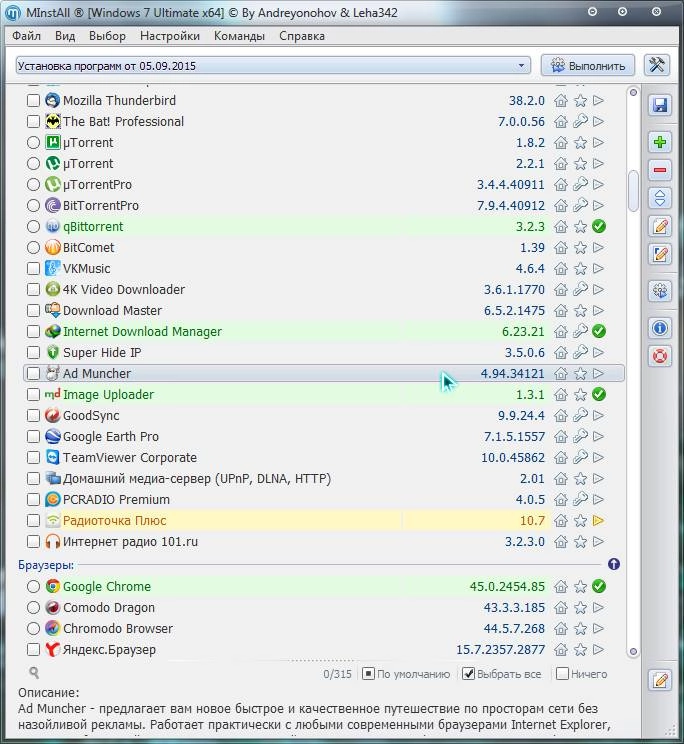
Task: Click green check icon for Internet Download Manager
Action: click(599, 331)
